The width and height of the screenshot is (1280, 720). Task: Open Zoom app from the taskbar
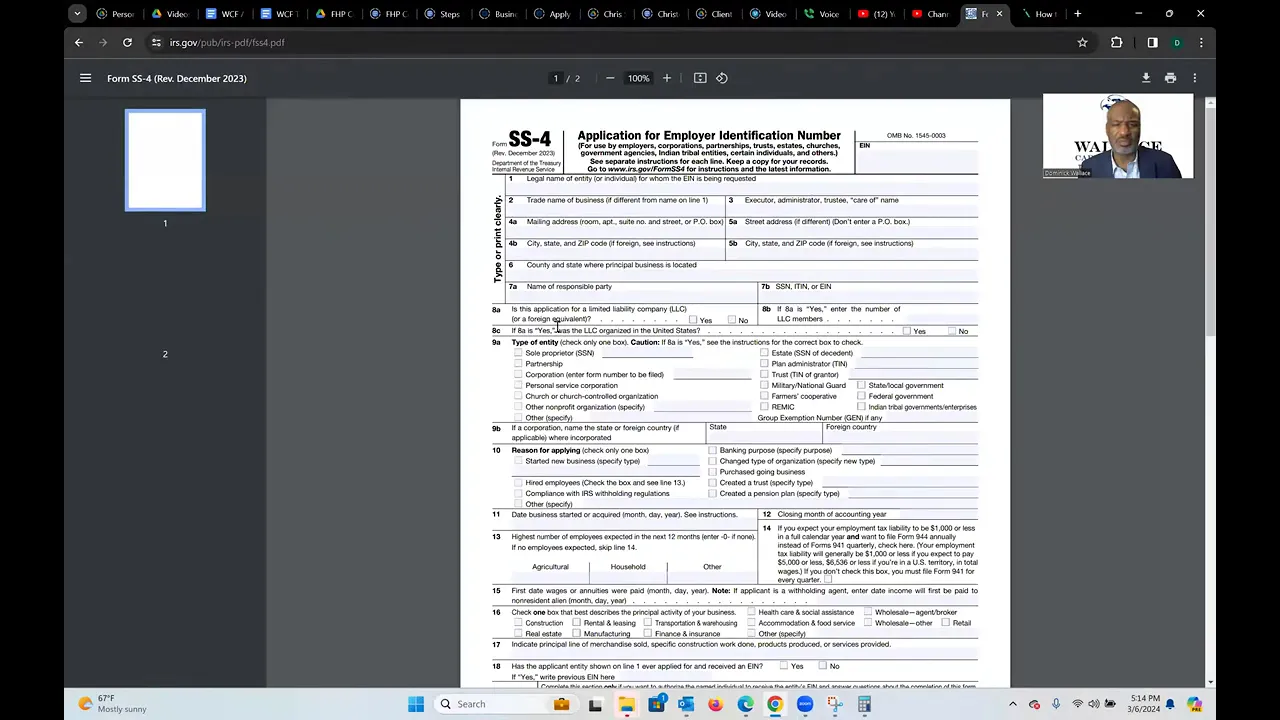805,704
